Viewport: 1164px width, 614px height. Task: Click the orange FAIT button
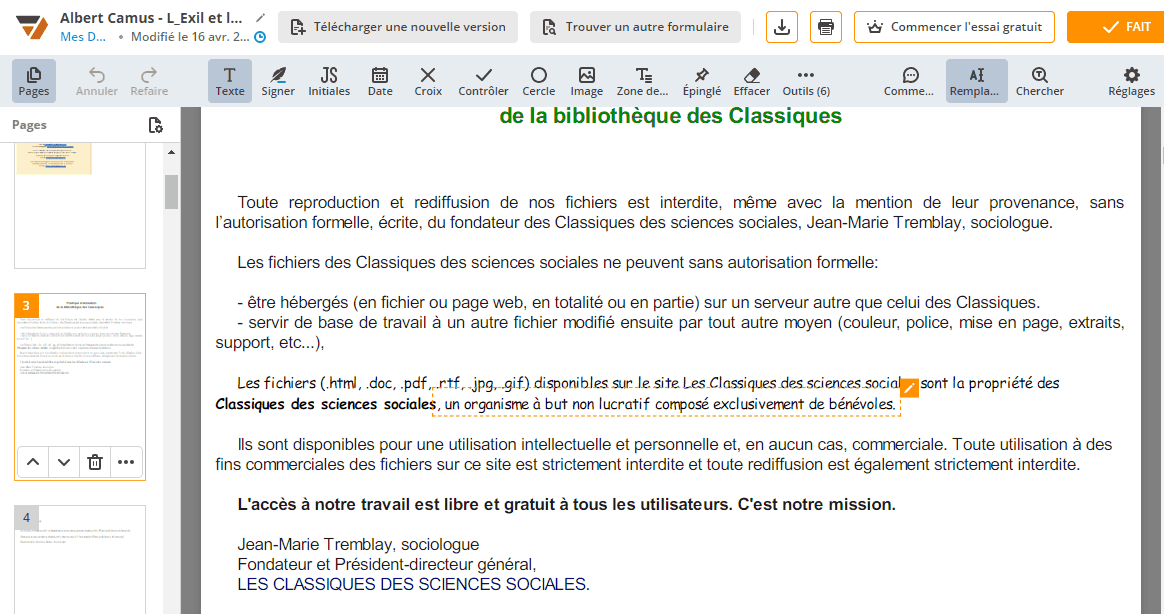1116,27
